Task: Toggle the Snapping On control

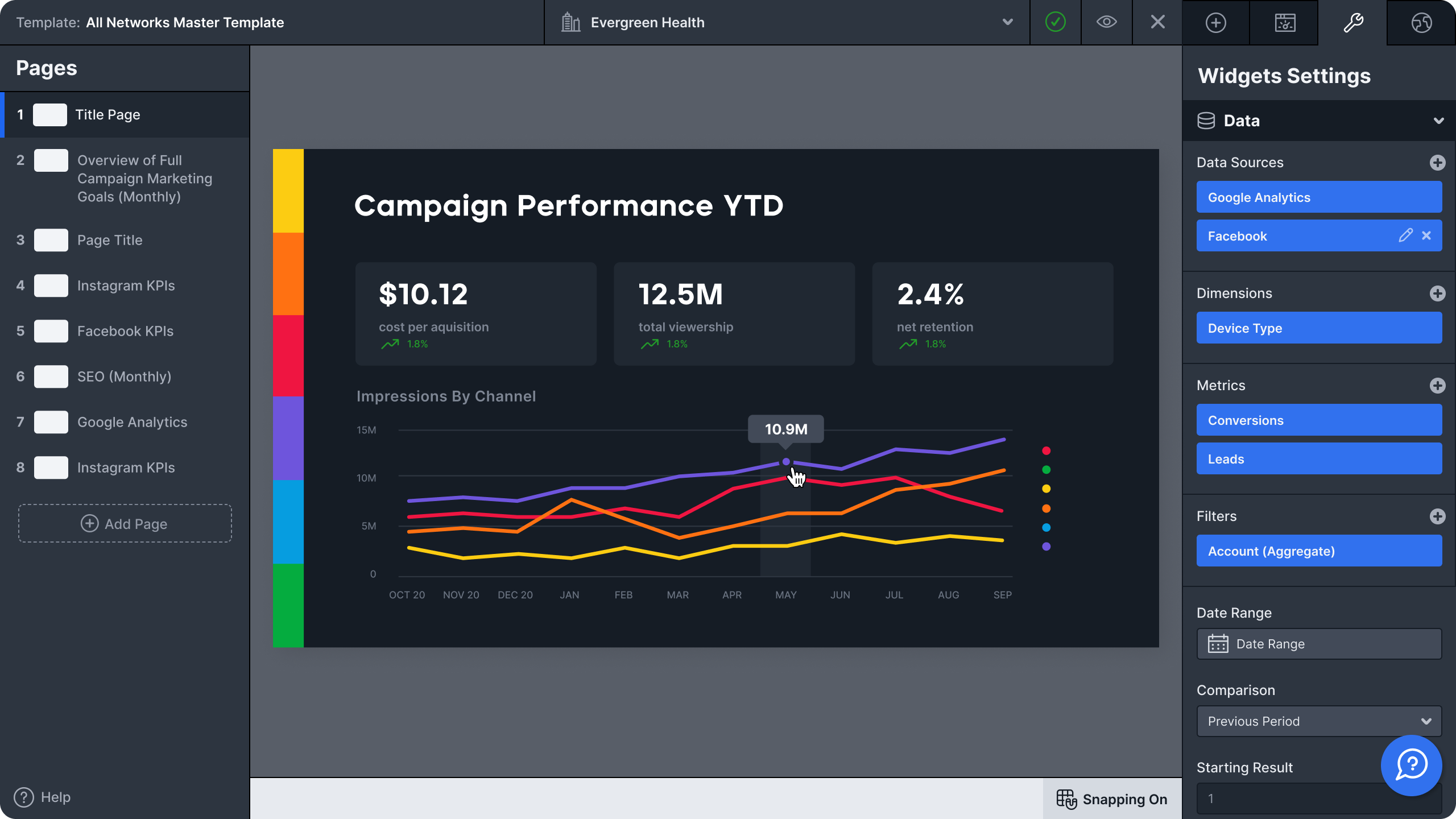Action: point(1112,799)
